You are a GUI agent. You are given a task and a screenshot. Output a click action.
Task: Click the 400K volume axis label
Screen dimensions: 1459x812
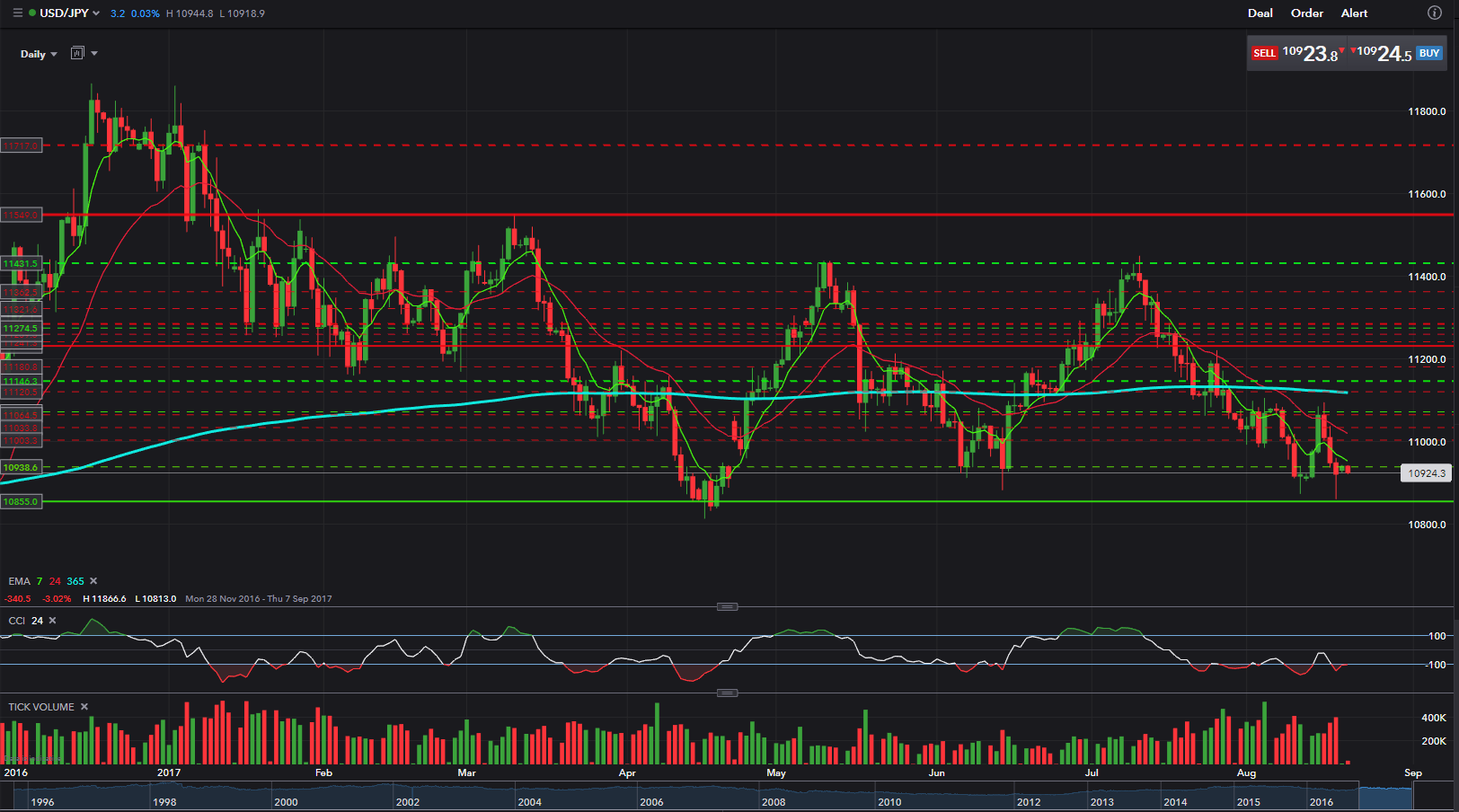coord(1434,719)
